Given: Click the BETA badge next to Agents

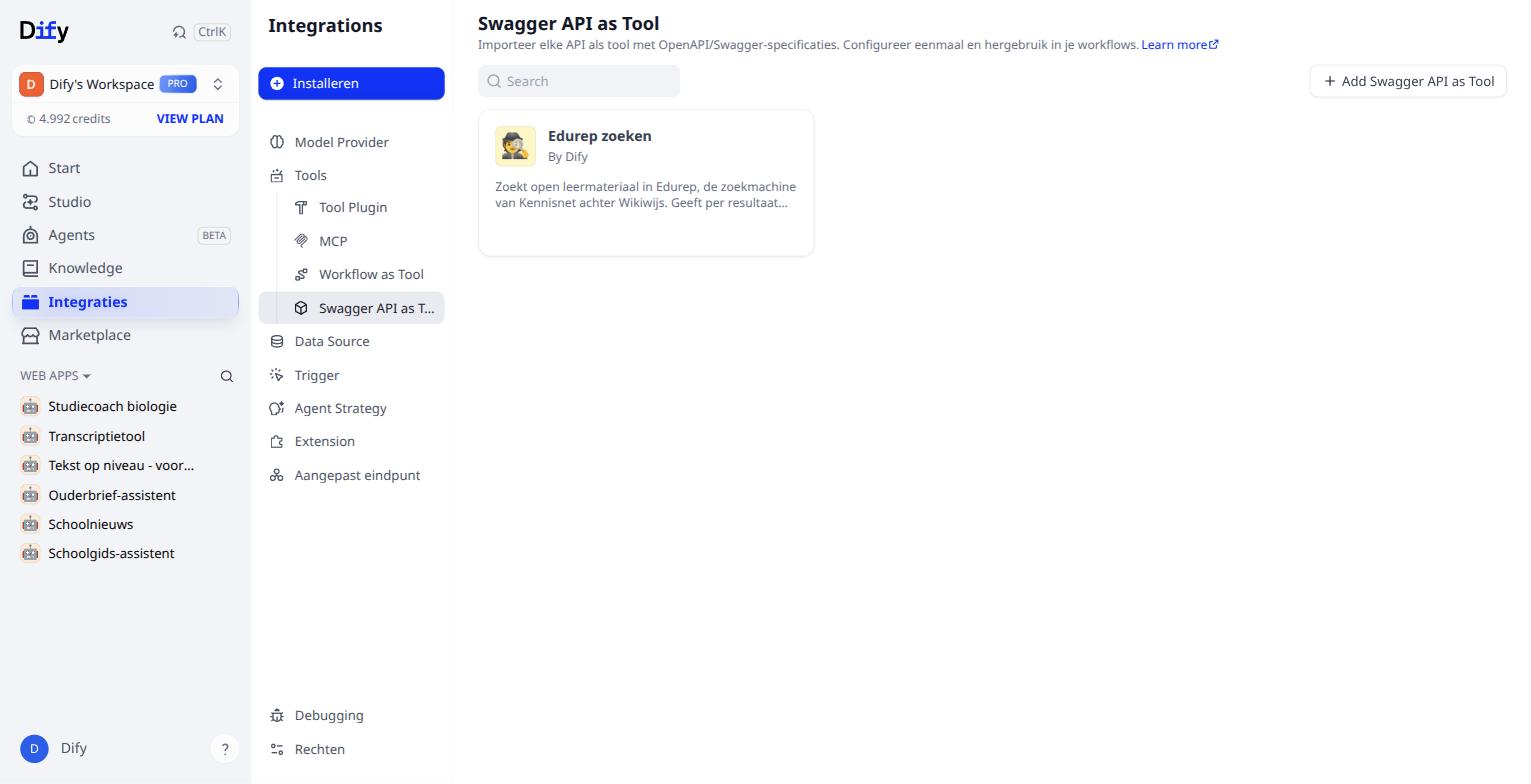Looking at the screenshot, I should point(214,236).
